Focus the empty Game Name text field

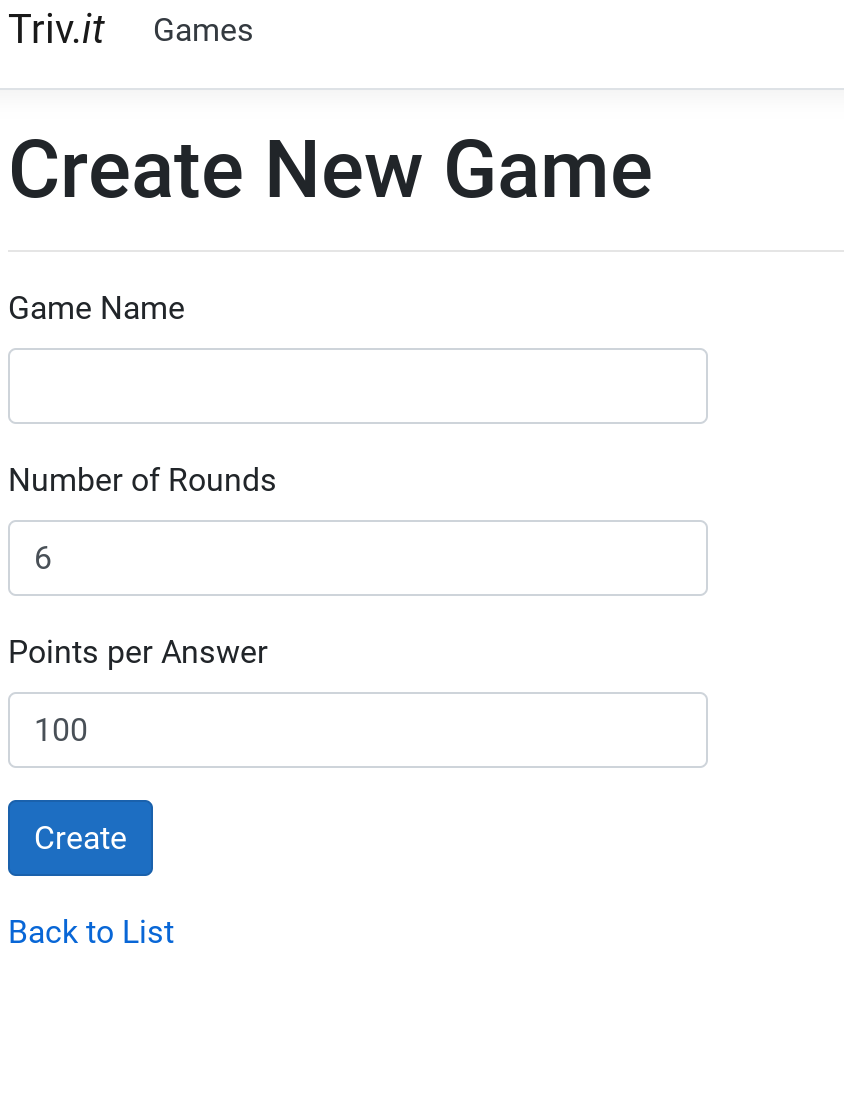point(358,386)
